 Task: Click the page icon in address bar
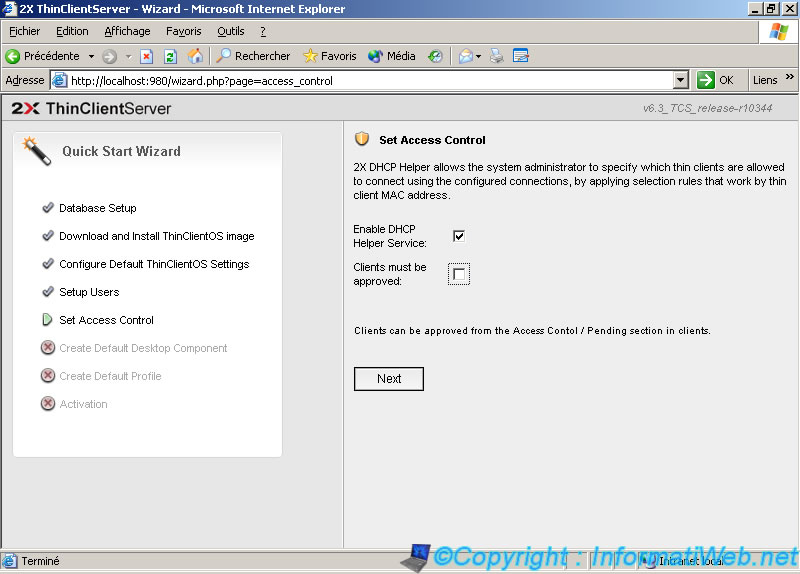pyautogui.click(x=60, y=80)
